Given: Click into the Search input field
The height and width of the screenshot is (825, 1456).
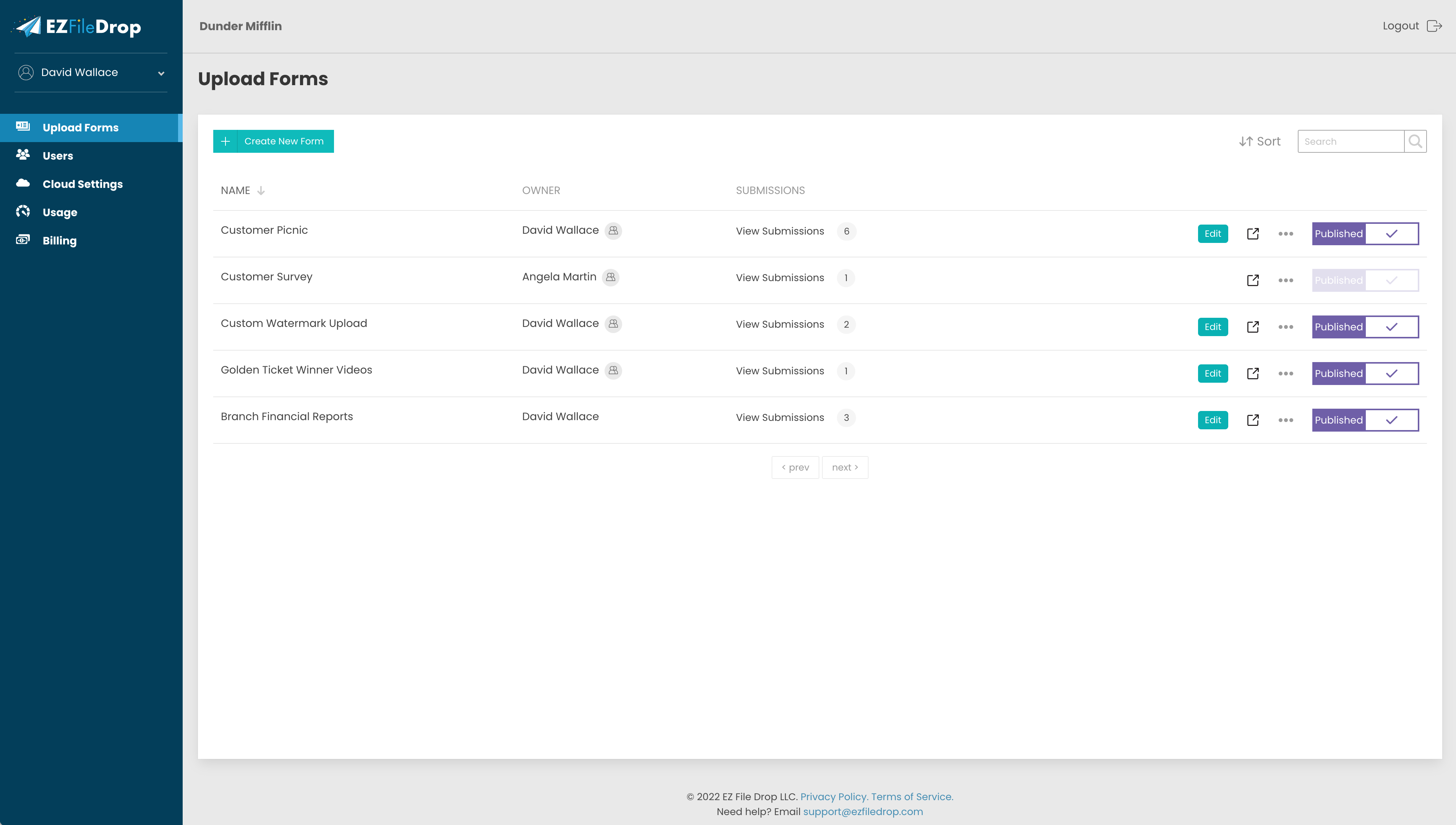Looking at the screenshot, I should point(1350,141).
